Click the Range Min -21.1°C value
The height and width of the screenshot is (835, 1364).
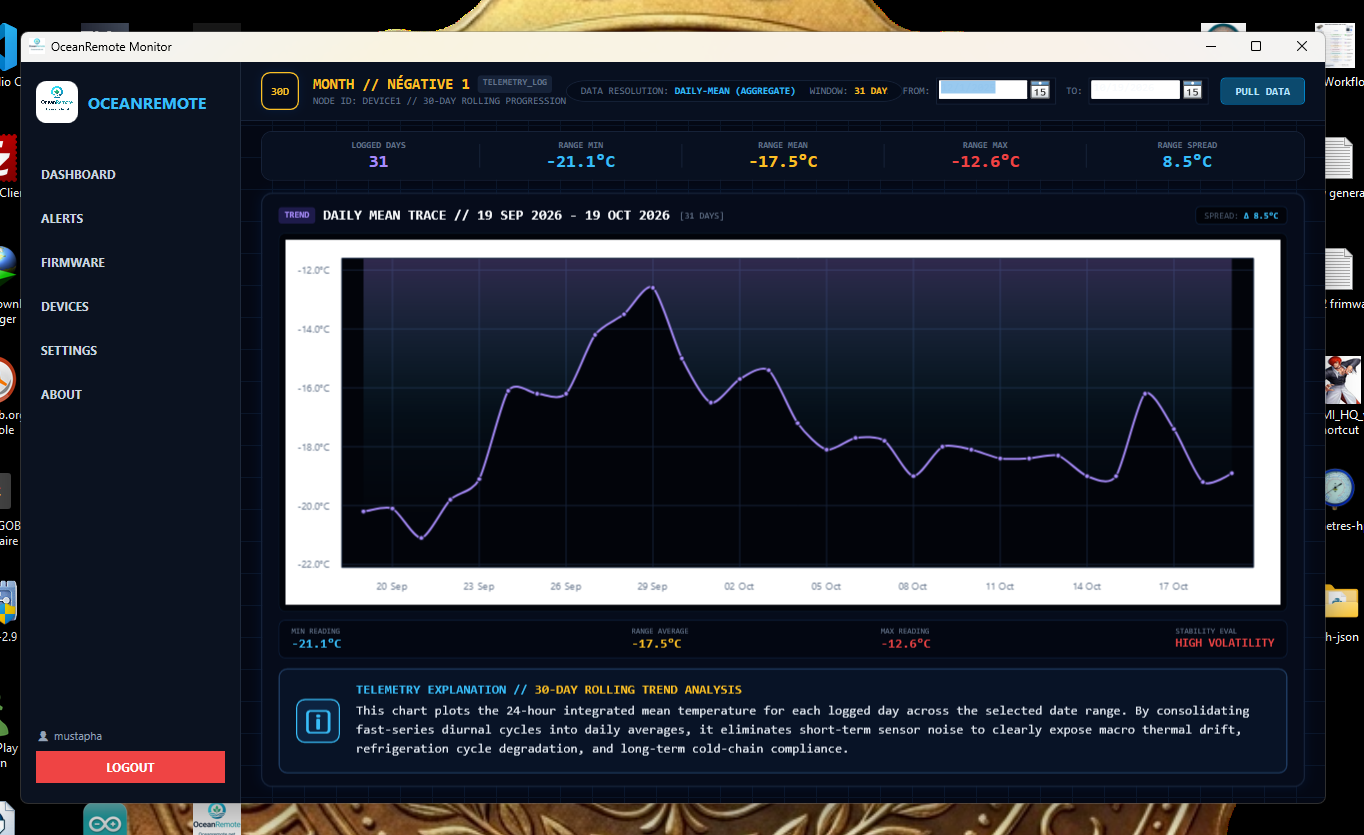point(580,161)
